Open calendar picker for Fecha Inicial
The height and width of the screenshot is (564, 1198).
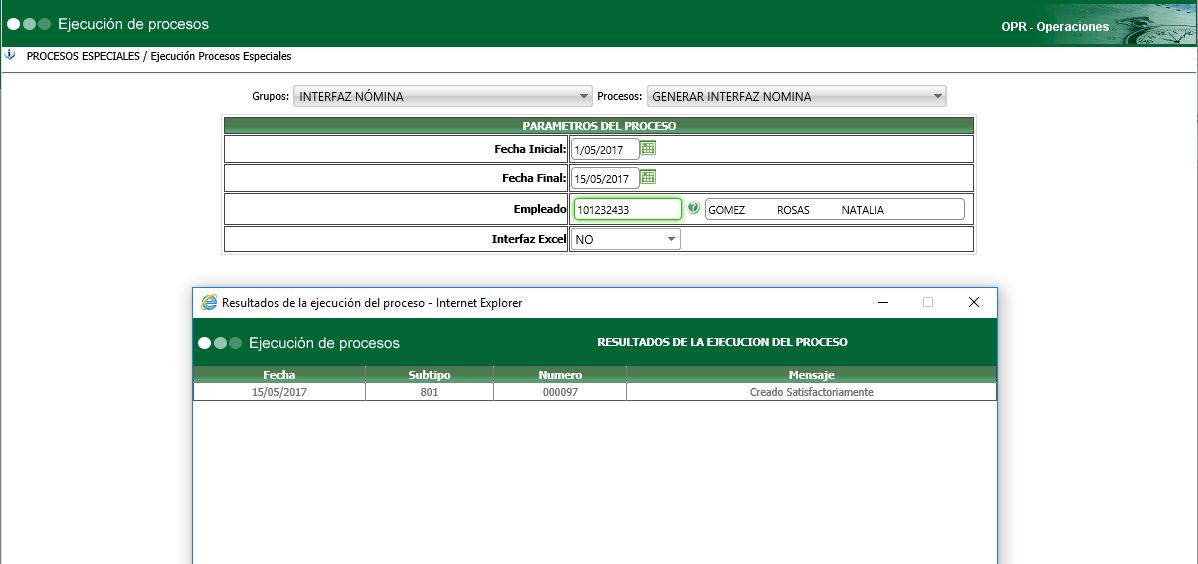pyautogui.click(x=648, y=148)
